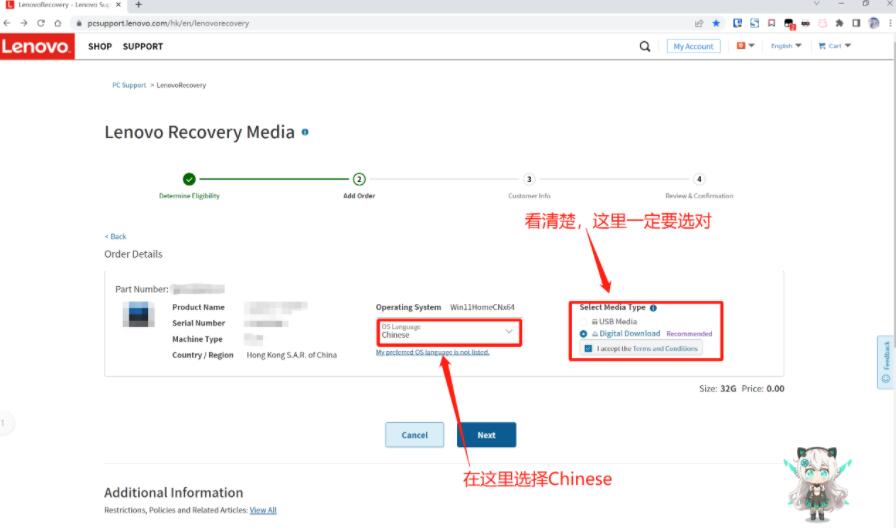Close the LenovoRecovery browser tab
The height and width of the screenshot is (528, 896).
118,5
